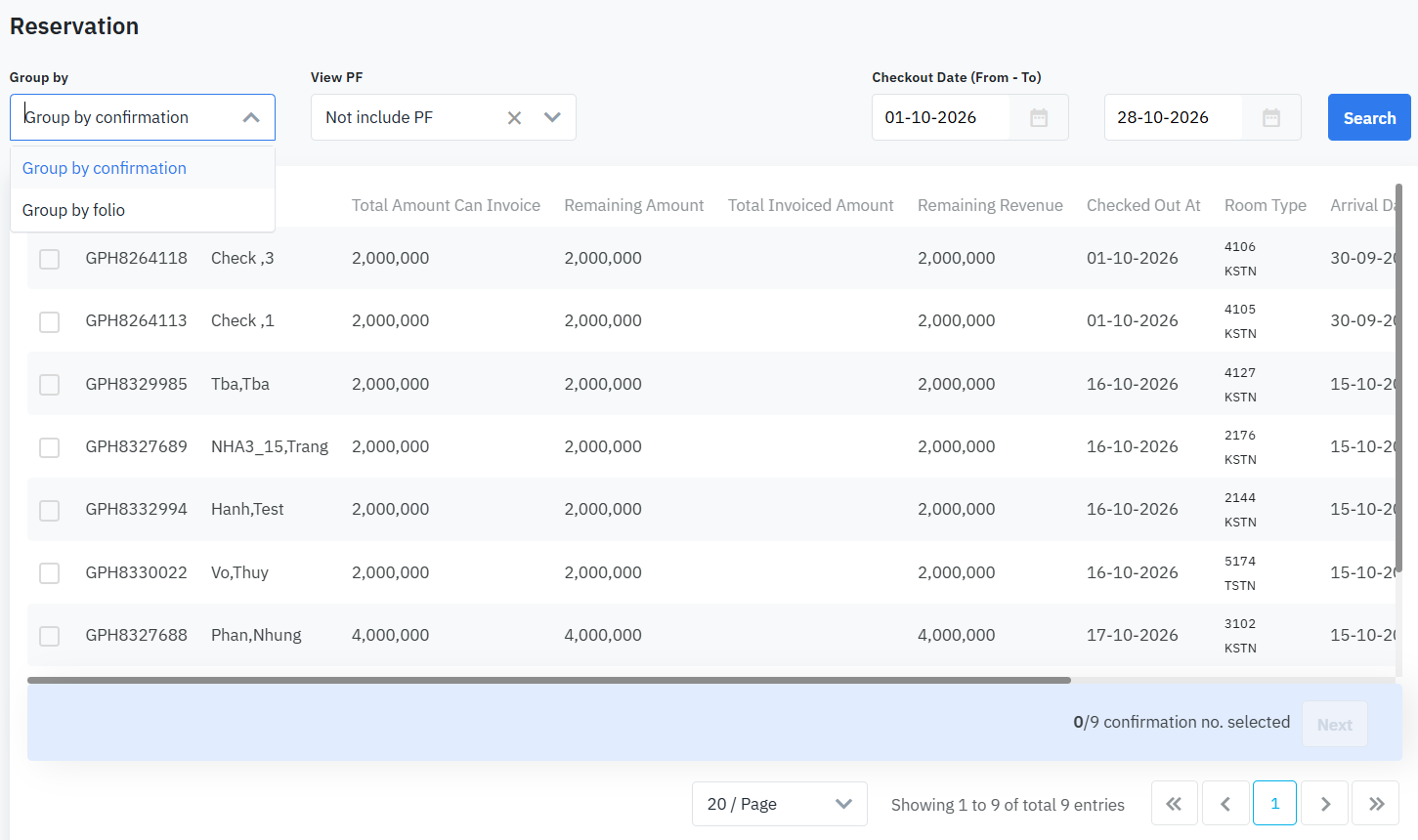Sort by Total Amount Can Invoice header
Viewport: 1418px width, 840px height.
(446, 205)
